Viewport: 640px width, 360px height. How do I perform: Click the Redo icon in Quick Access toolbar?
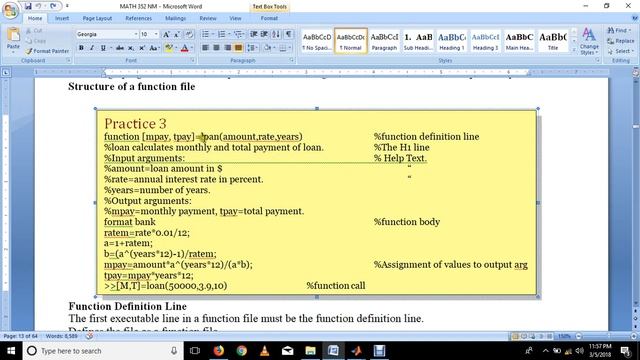tap(53, 6)
